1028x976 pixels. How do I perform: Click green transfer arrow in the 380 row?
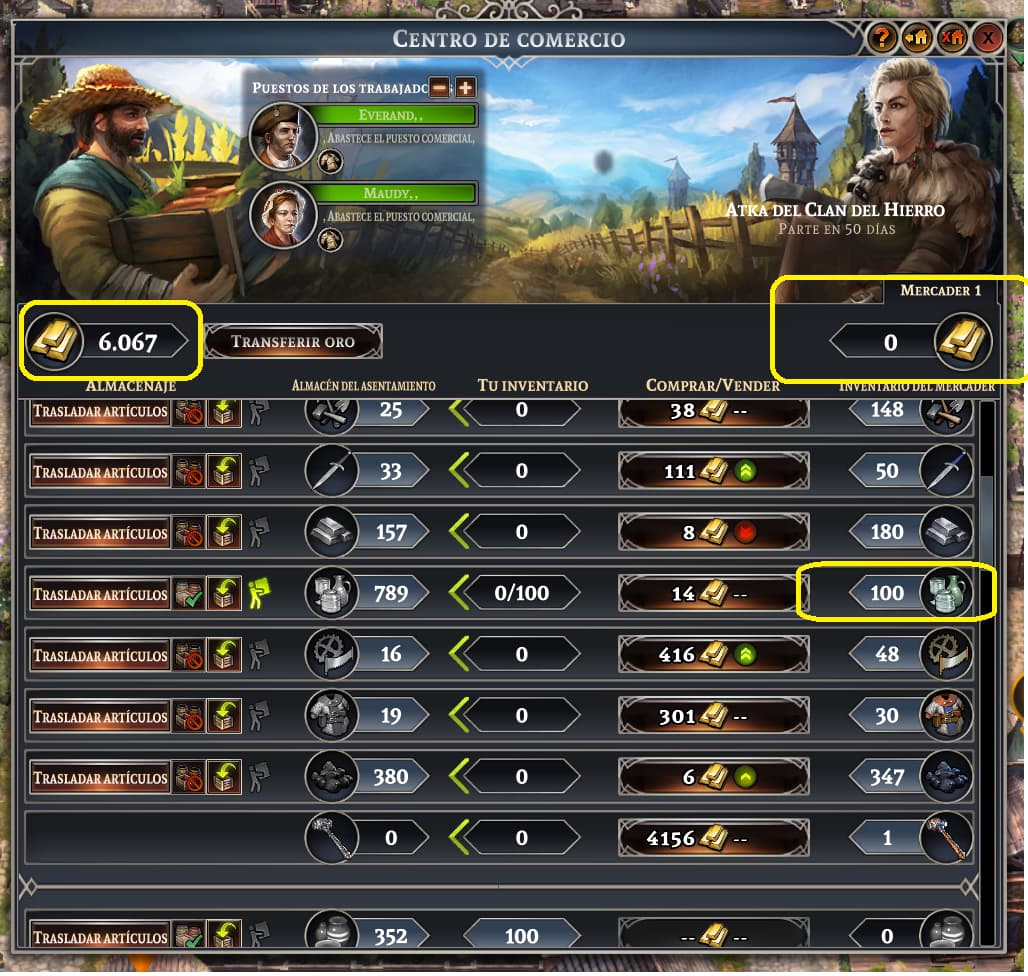click(460, 777)
